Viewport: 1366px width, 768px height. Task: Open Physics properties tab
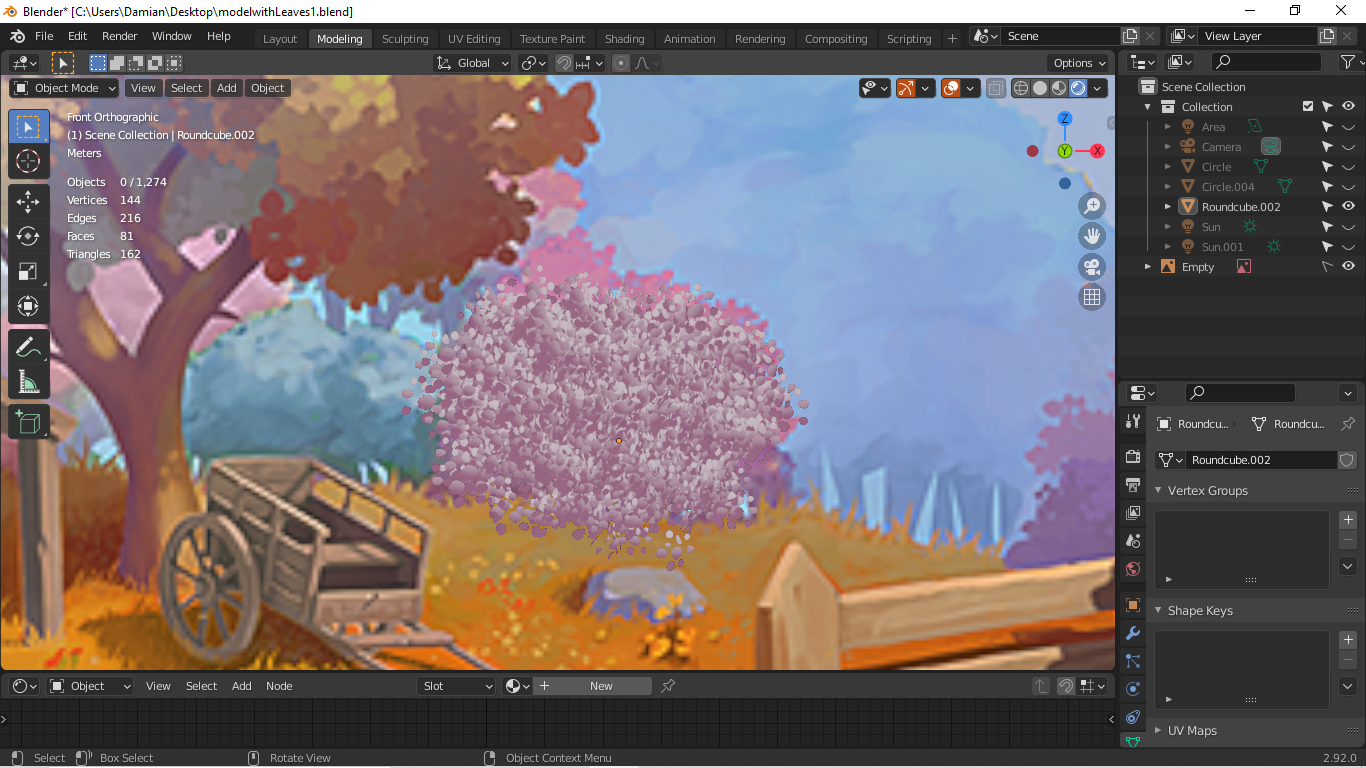(x=1133, y=689)
